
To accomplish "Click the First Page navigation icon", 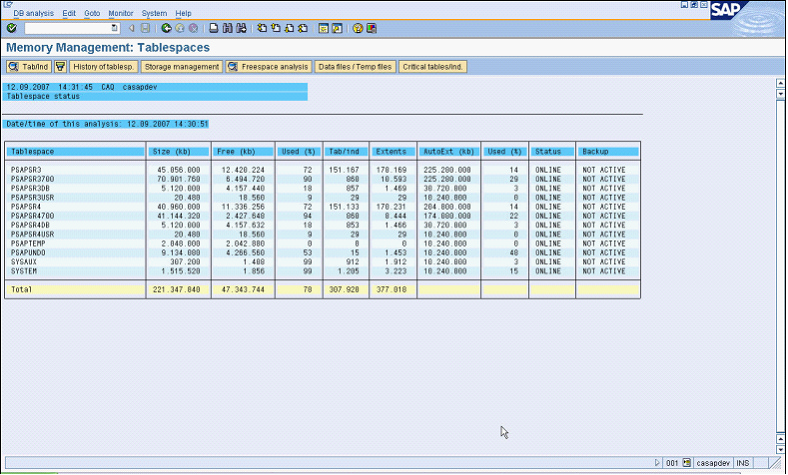I will point(261,28).
